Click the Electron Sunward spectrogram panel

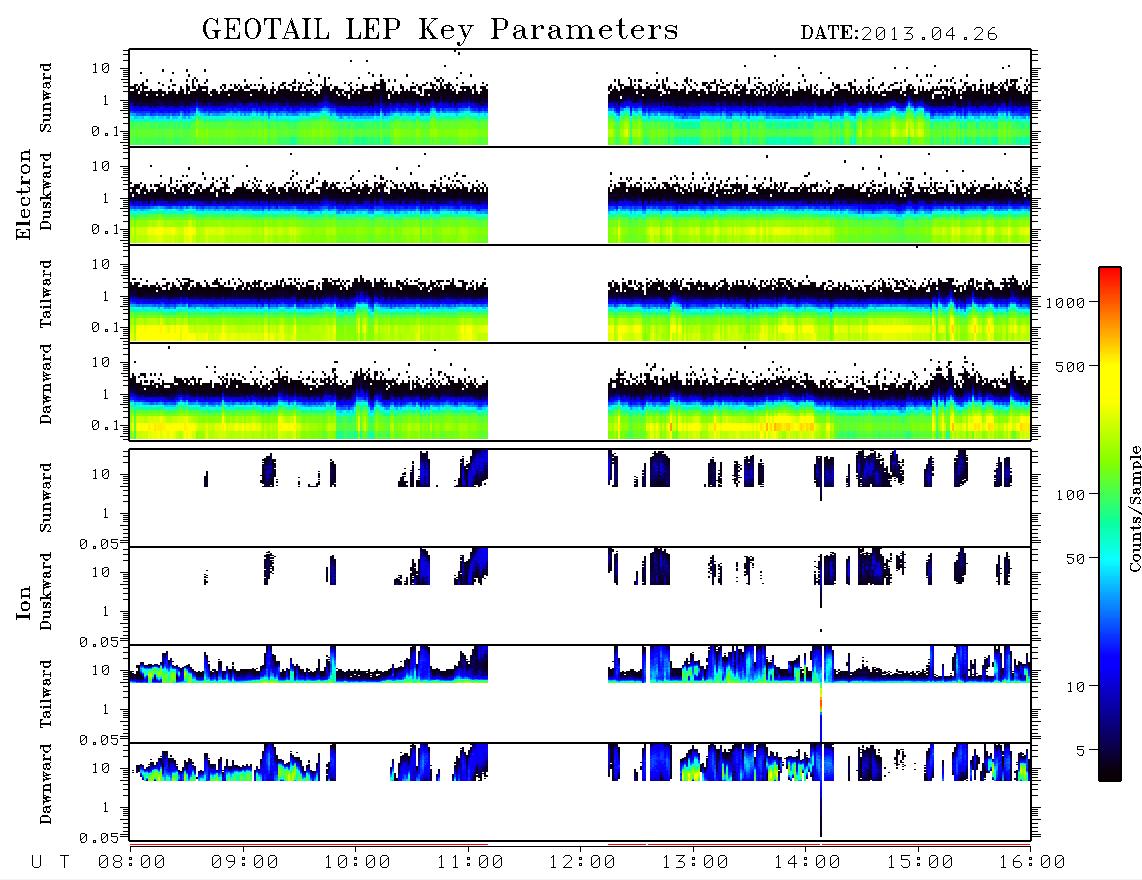[580, 98]
